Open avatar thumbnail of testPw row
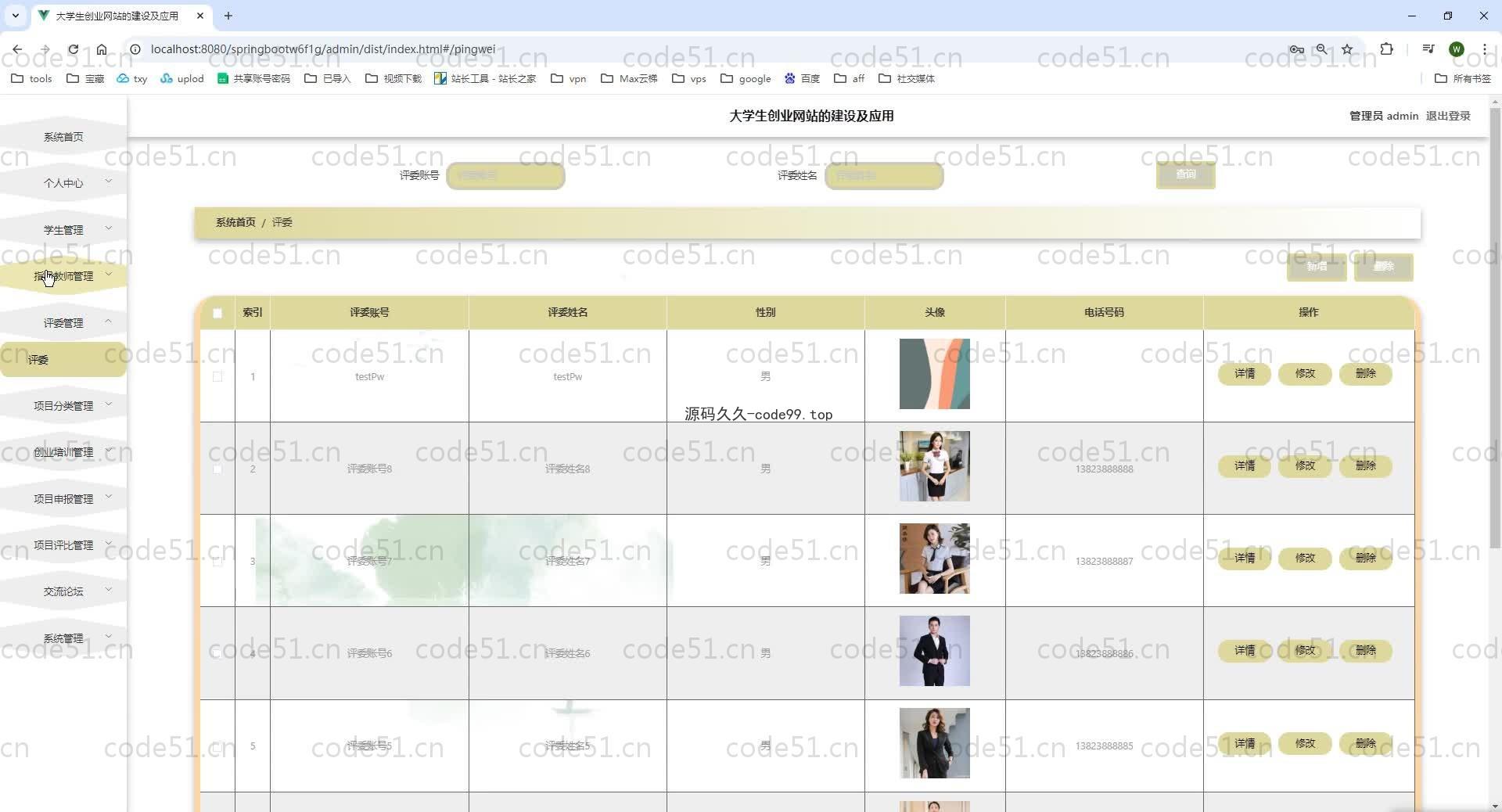Viewport: 1502px width, 812px height. [934, 374]
